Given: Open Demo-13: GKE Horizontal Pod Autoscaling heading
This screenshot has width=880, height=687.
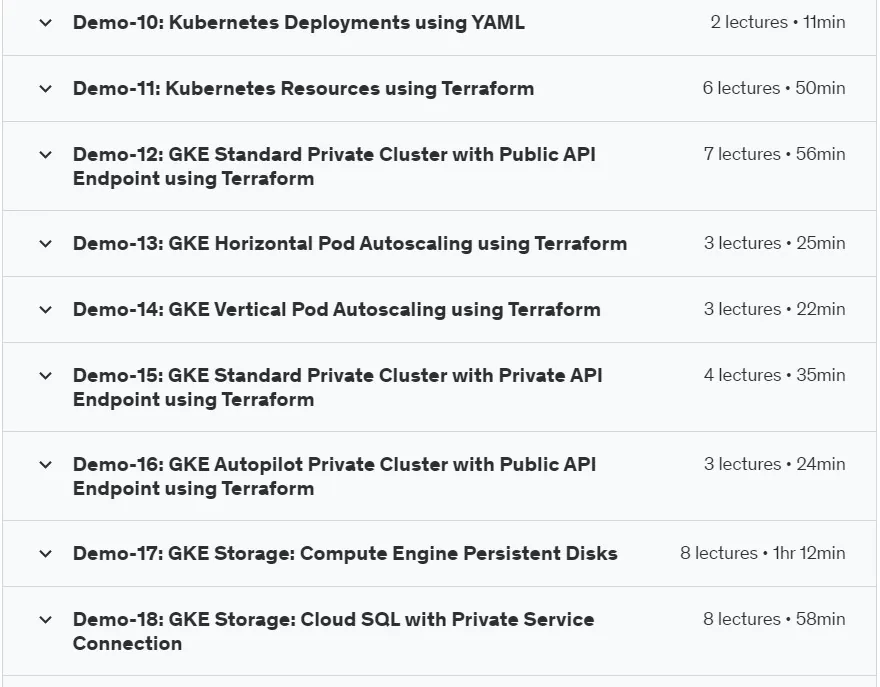Looking at the screenshot, I should pyautogui.click(x=350, y=244).
